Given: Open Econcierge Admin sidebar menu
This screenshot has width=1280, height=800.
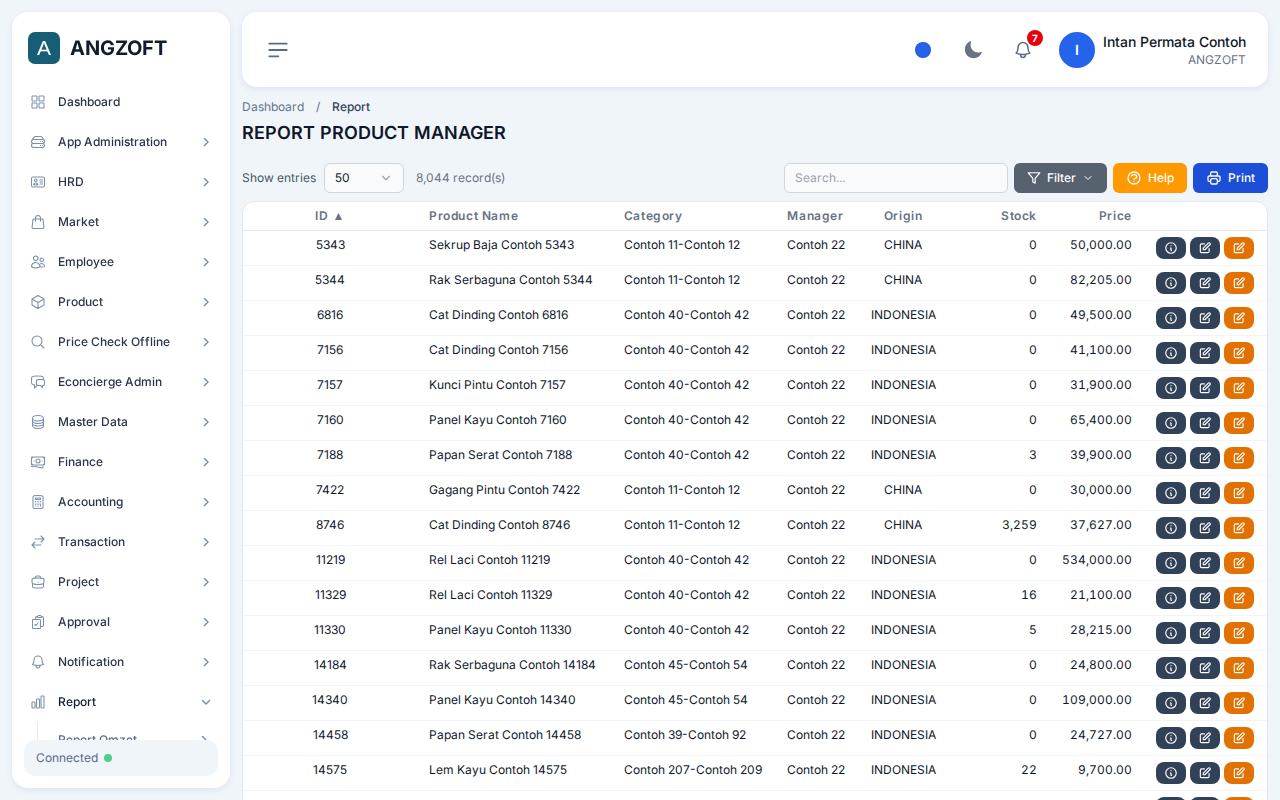Looking at the screenshot, I should point(121,382).
